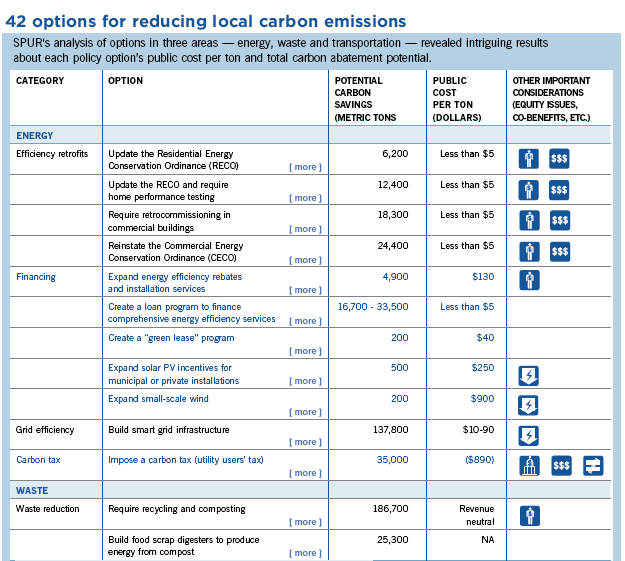Click the $$$ icon in the CECO row
Image resolution: width=625 pixels, height=561 pixels.
tap(560, 252)
